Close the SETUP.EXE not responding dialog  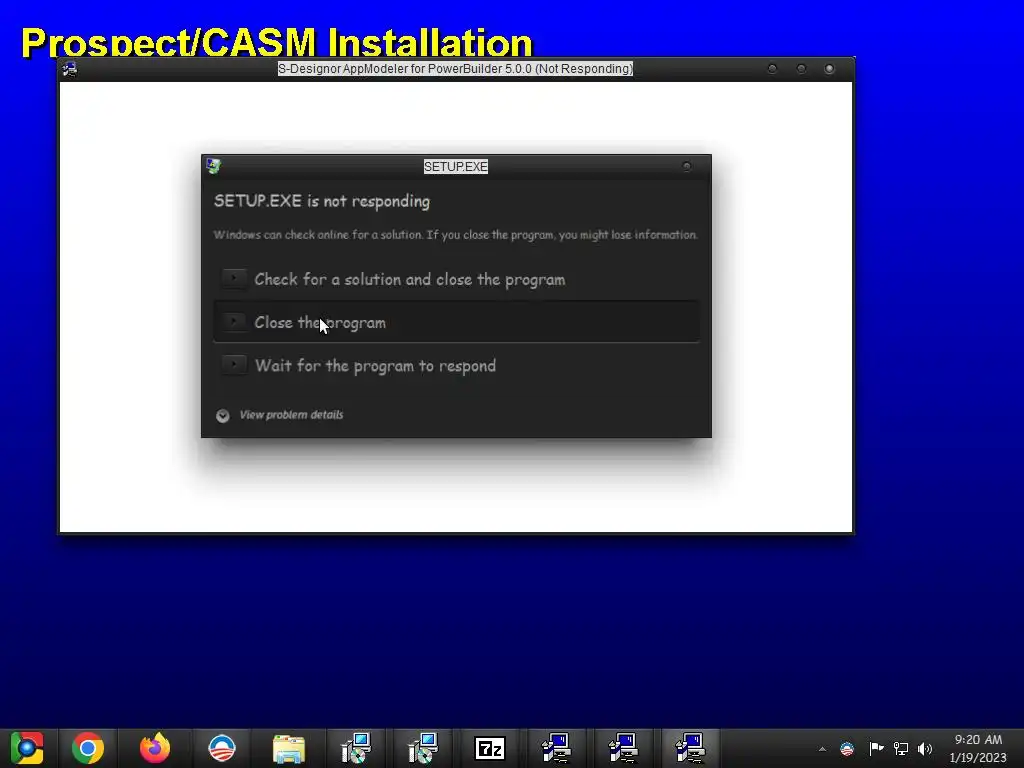(x=686, y=167)
